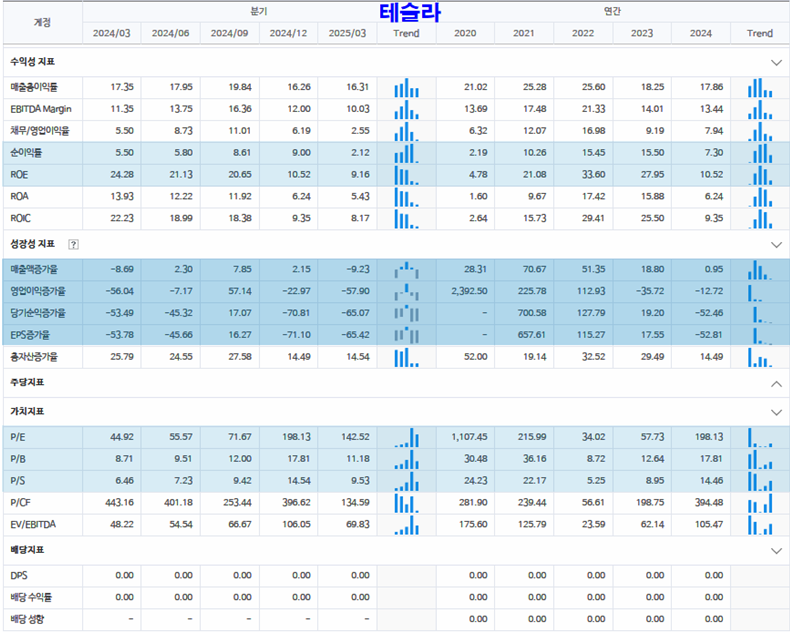Click the help icon beside 성장성 지표
Screen dimensions: 790x632
coord(73,244)
